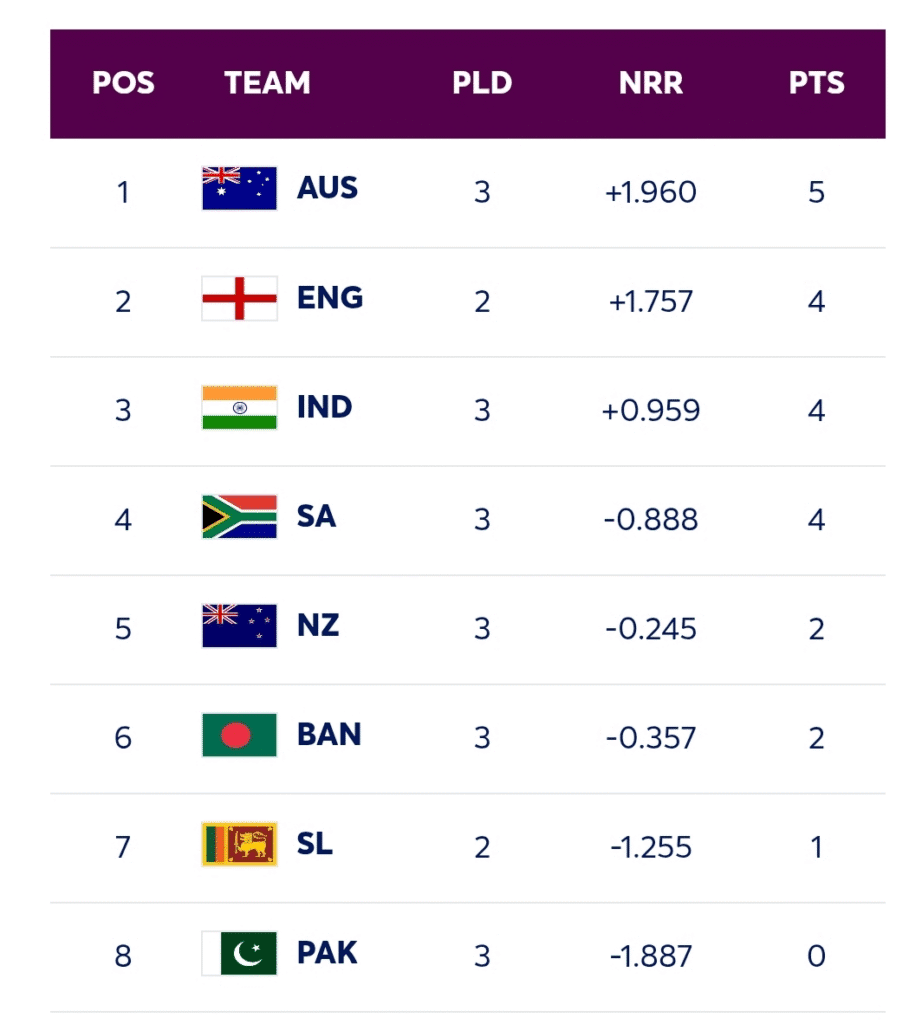
Task: Select the New Zealand flag icon
Action: point(239,627)
